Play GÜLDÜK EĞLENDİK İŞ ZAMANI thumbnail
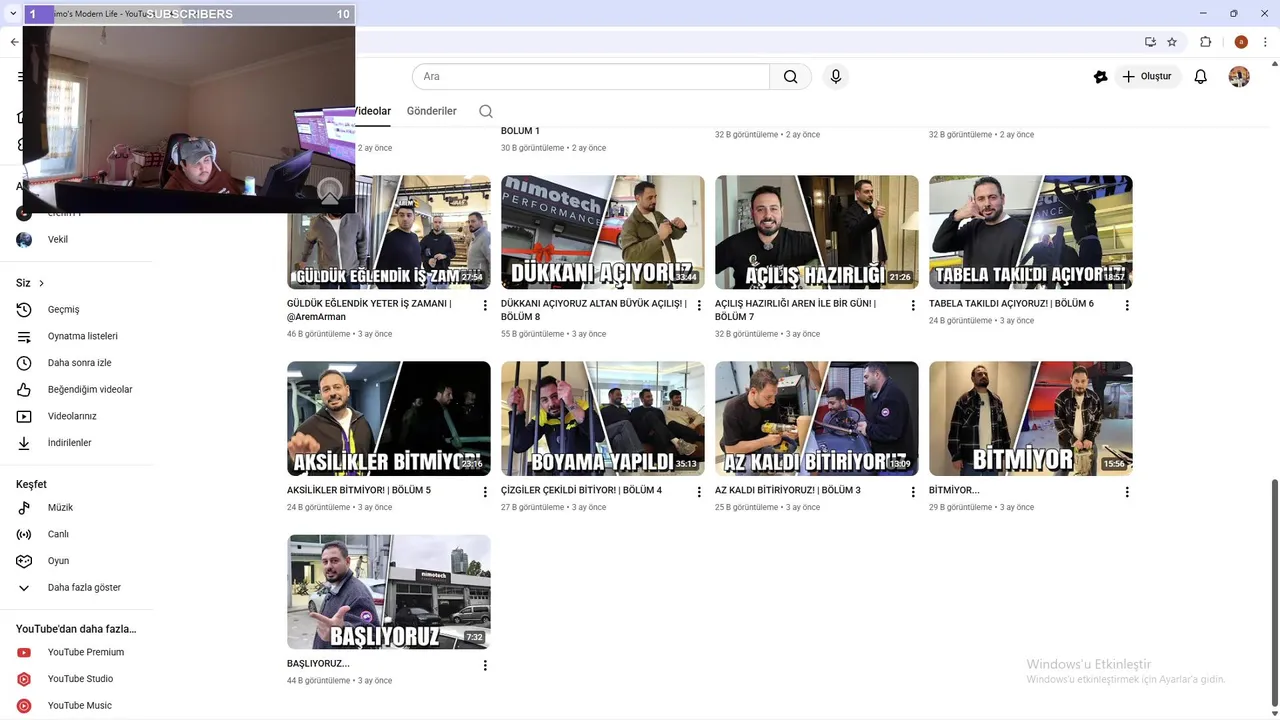 click(389, 233)
